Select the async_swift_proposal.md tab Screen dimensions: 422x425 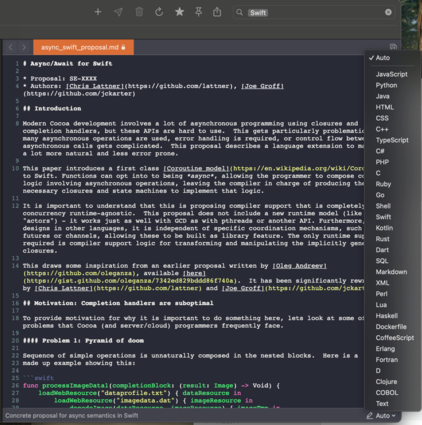coord(83,47)
